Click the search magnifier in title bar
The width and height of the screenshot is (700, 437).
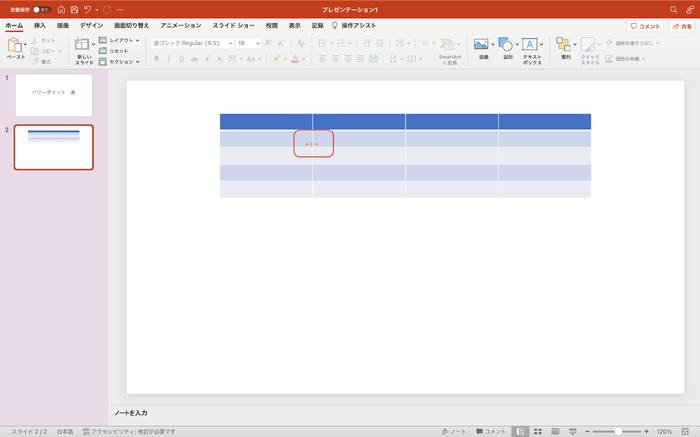tap(673, 9)
